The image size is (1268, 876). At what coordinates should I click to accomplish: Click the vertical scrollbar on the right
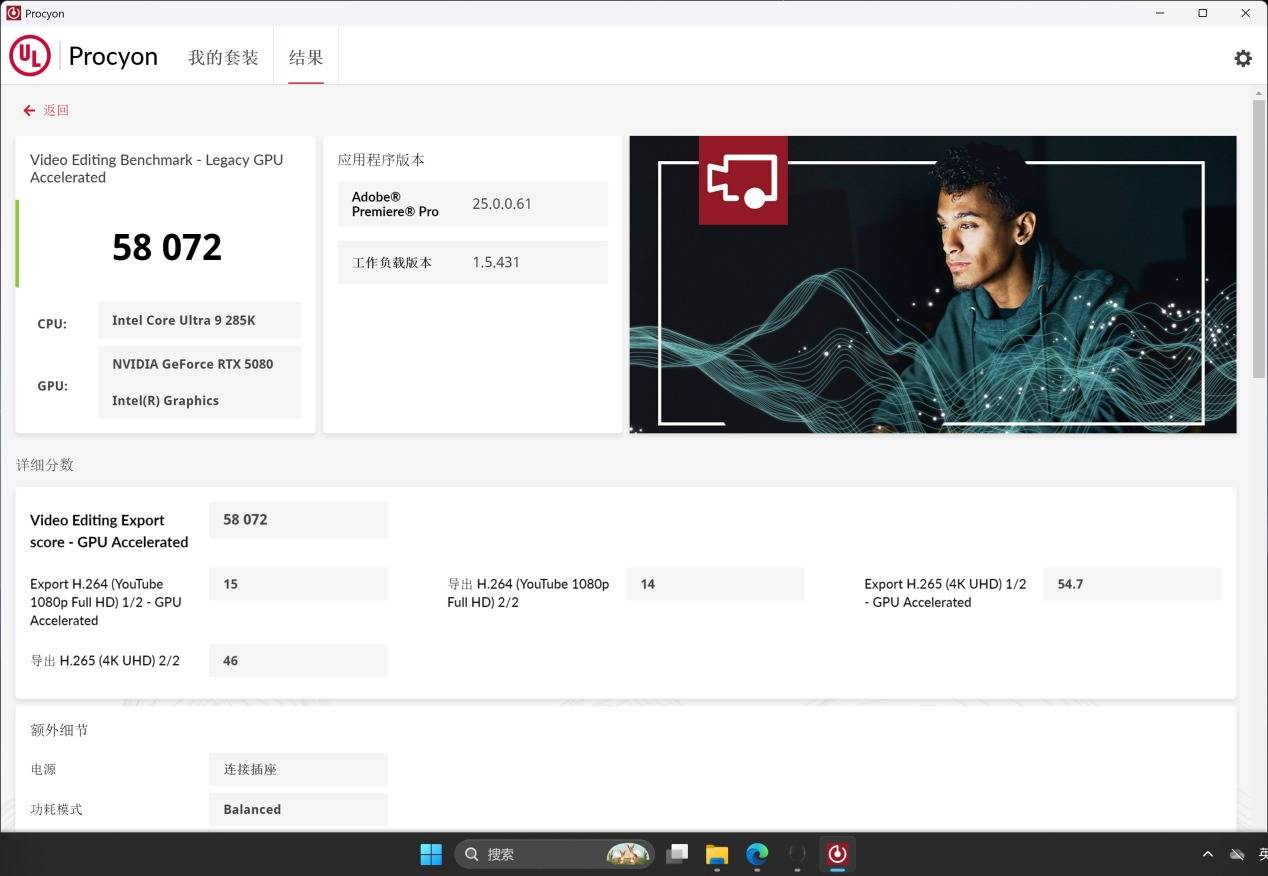[1259, 240]
